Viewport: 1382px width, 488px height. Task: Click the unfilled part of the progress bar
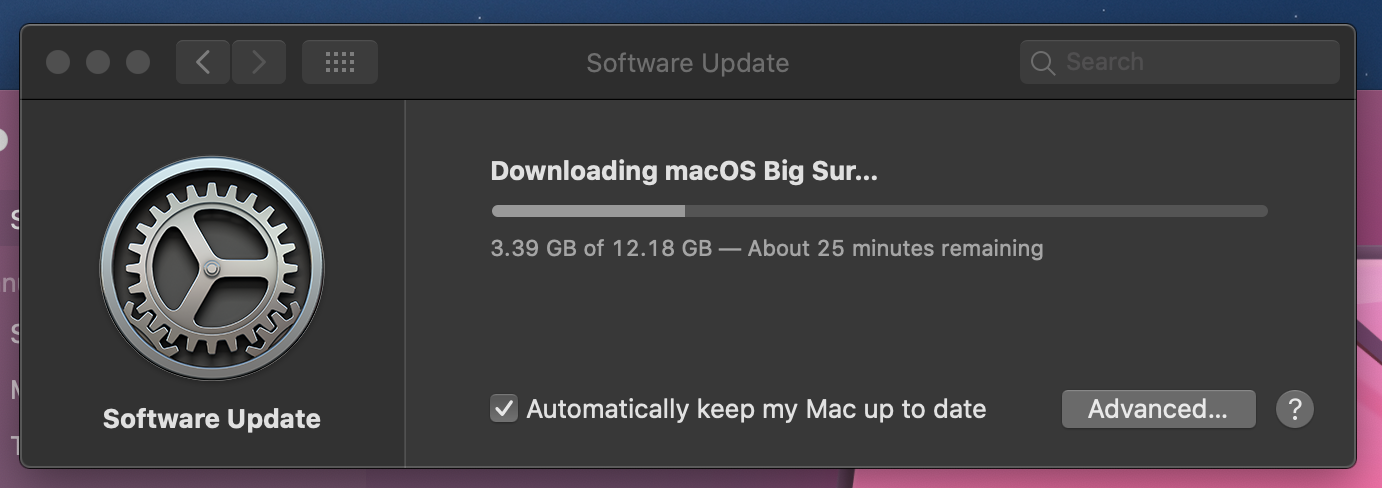coord(975,211)
